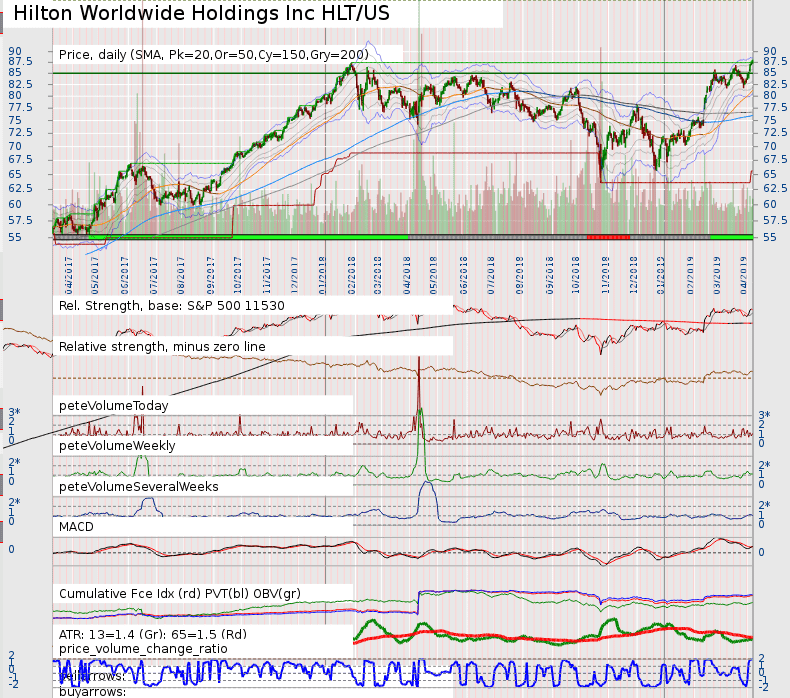Click the 12/2018 date label

point(634,276)
